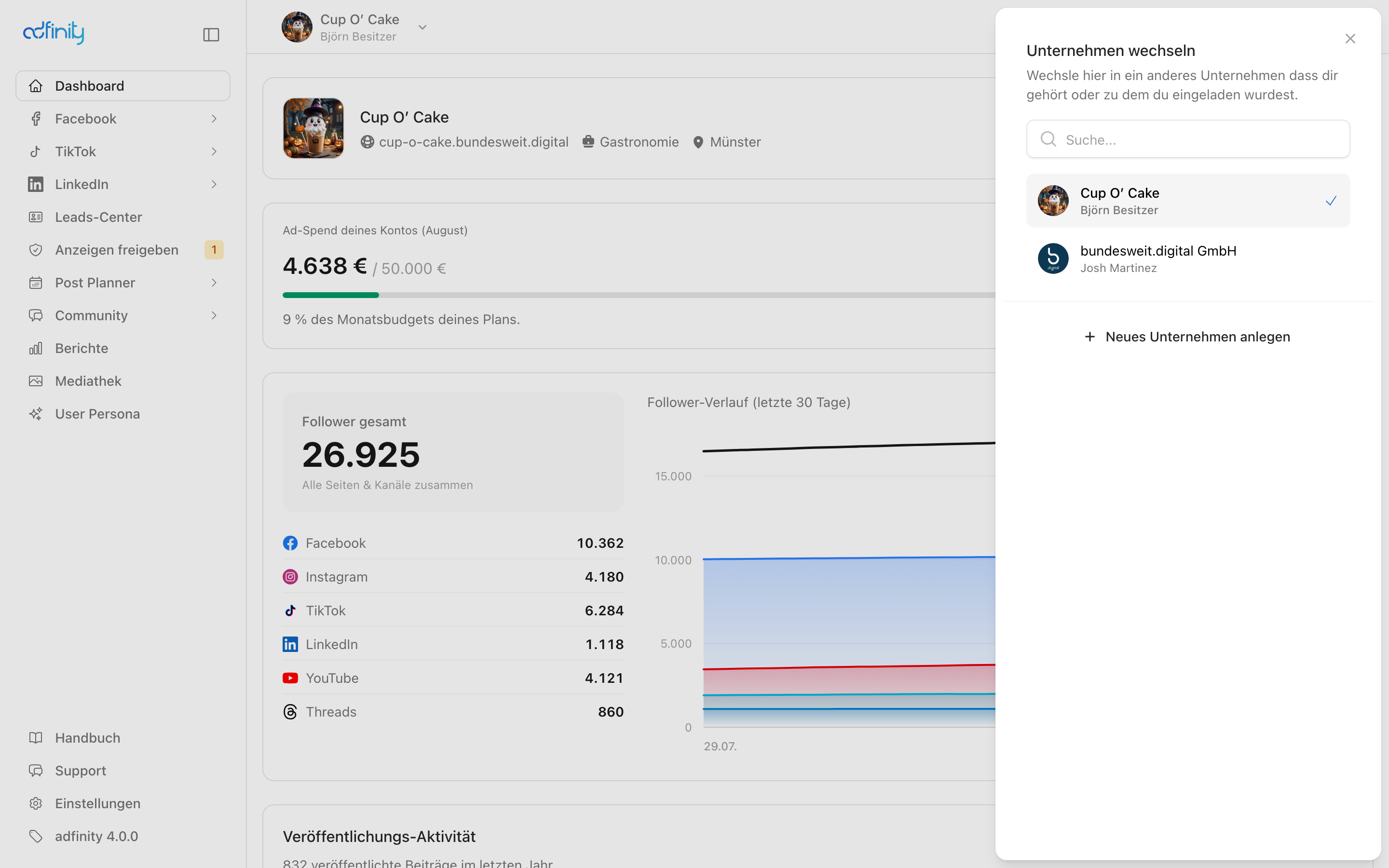Go to Berichte in the sidebar

(x=123, y=349)
